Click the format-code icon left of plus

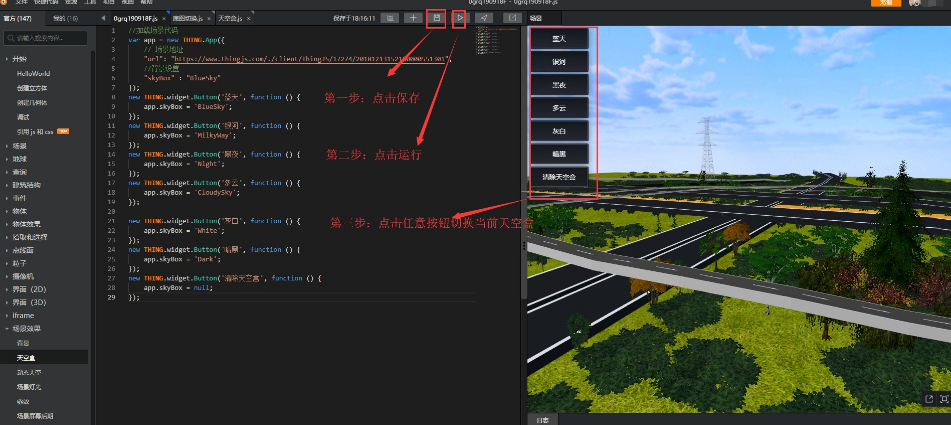(389, 18)
